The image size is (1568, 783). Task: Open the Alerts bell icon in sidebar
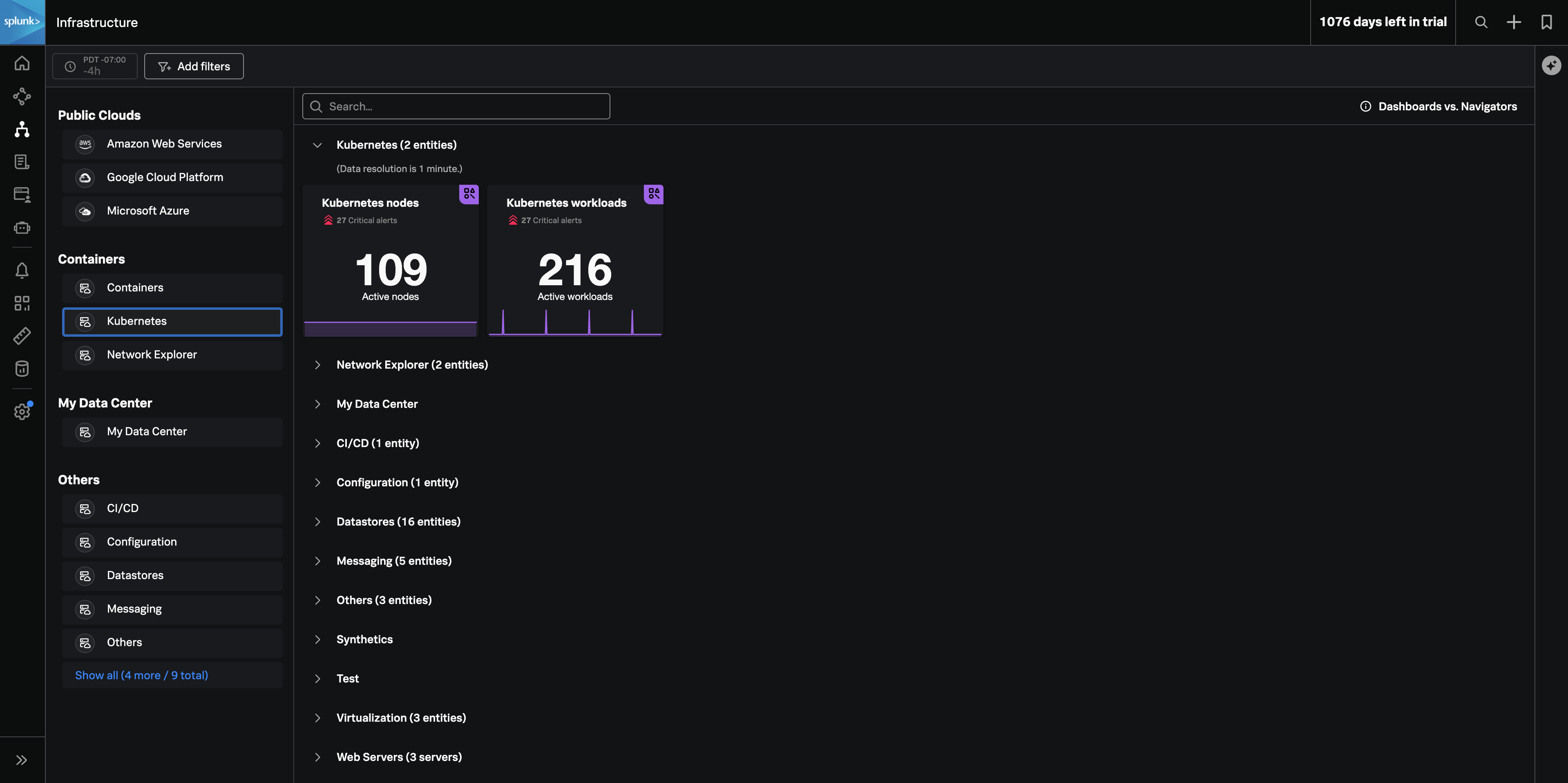pyautogui.click(x=22, y=271)
